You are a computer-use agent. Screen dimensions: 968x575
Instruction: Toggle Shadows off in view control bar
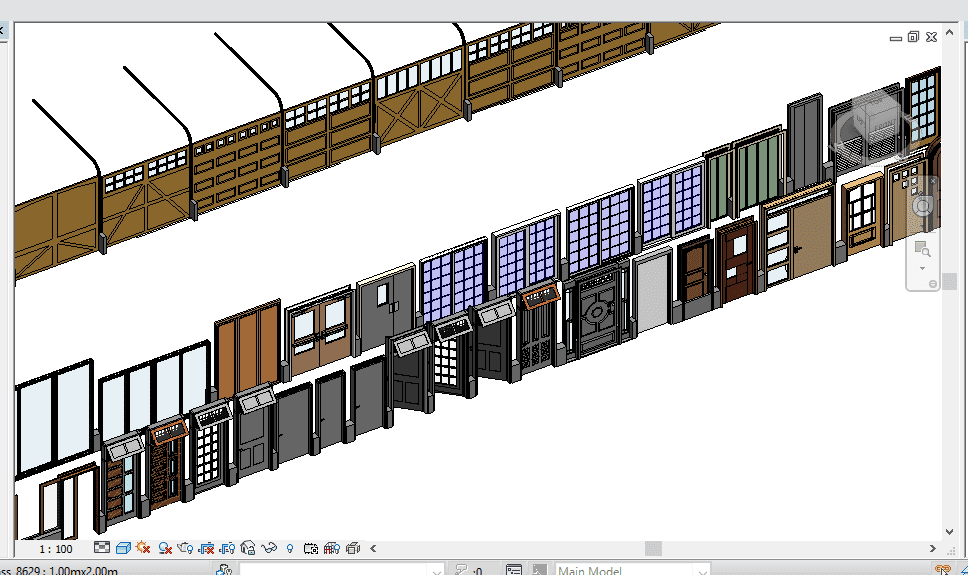(165, 548)
